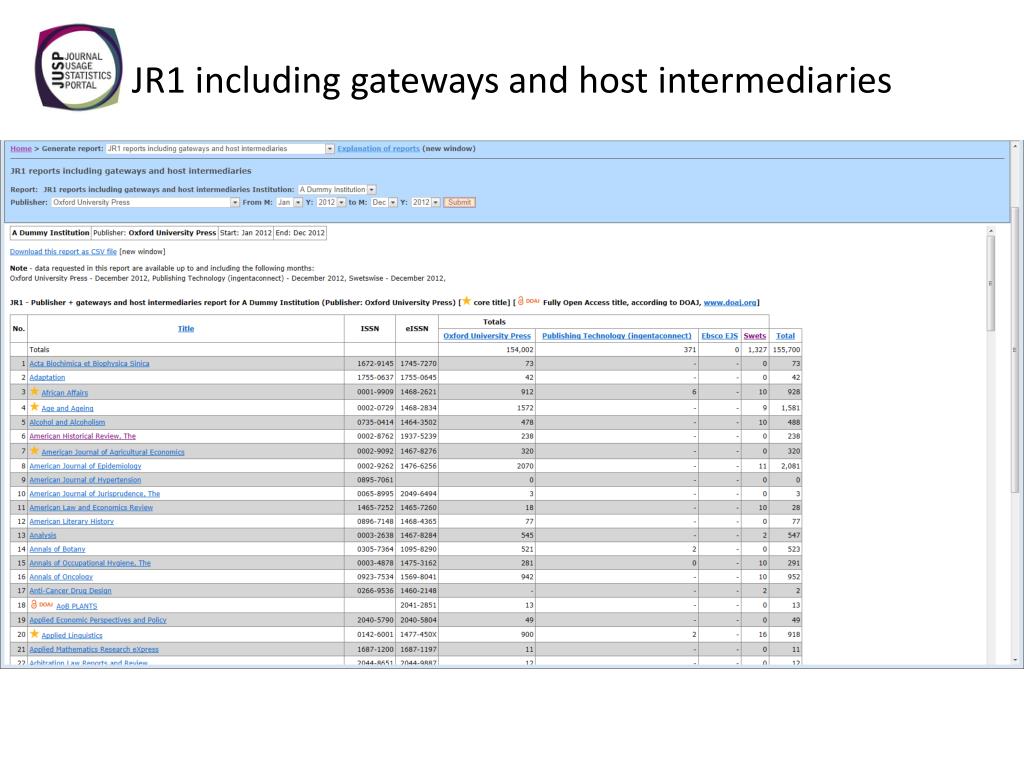Click the outer scrollbar down arrow
The width and height of the screenshot is (1024, 768).
click(x=1015, y=661)
